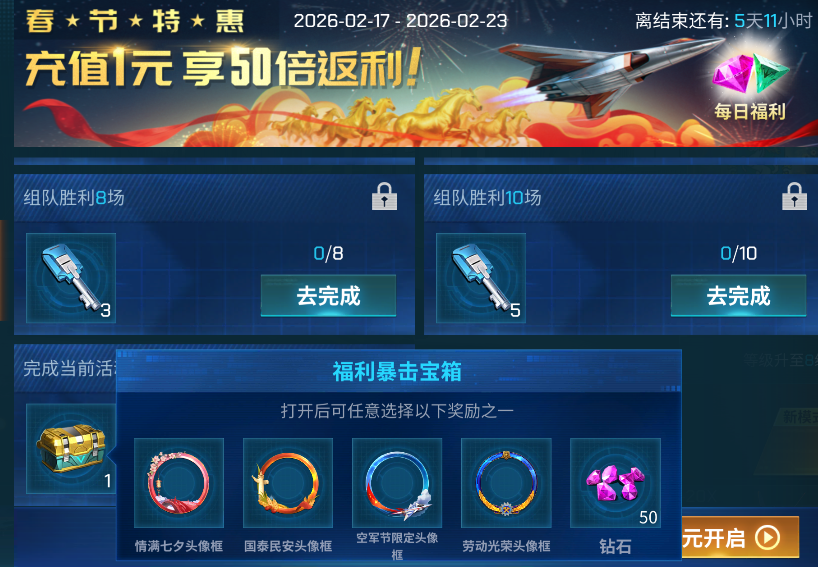Click the 充值1元 享50倍返利 banner
This screenshot has height=567, width=818.
point(224,68)
